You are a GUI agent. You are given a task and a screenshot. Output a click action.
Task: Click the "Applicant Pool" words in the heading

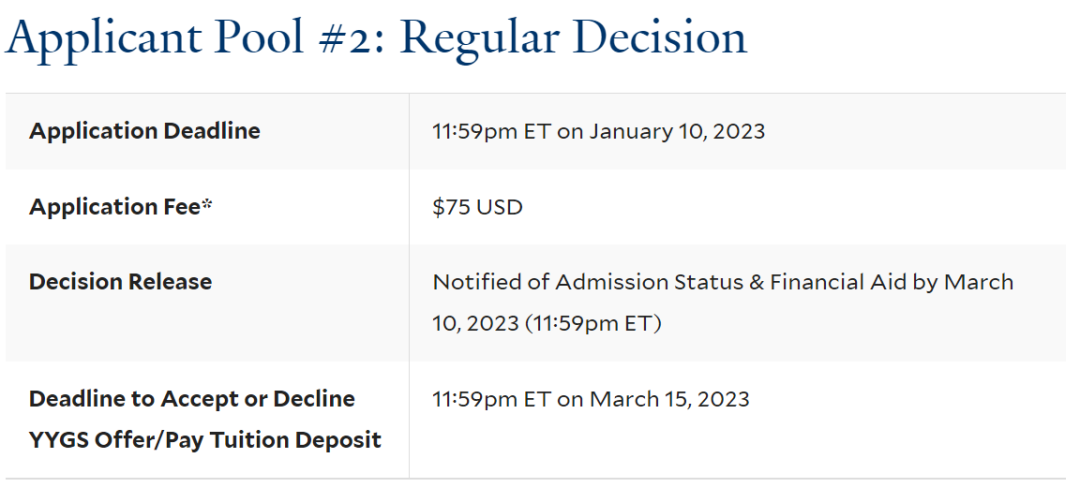point(154,37)
